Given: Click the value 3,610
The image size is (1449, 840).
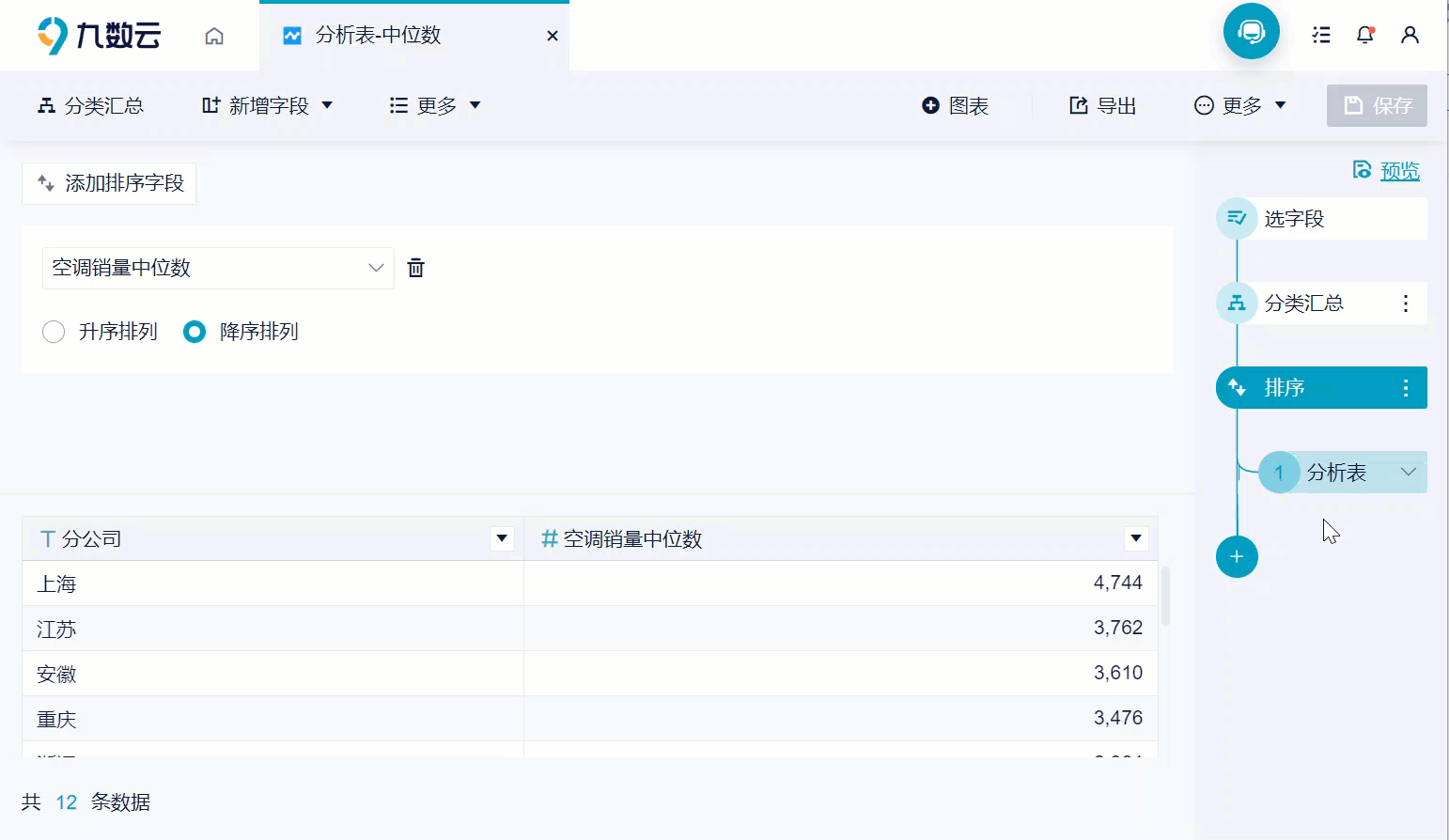Looking at the screenshot, I should point(1118,673).
